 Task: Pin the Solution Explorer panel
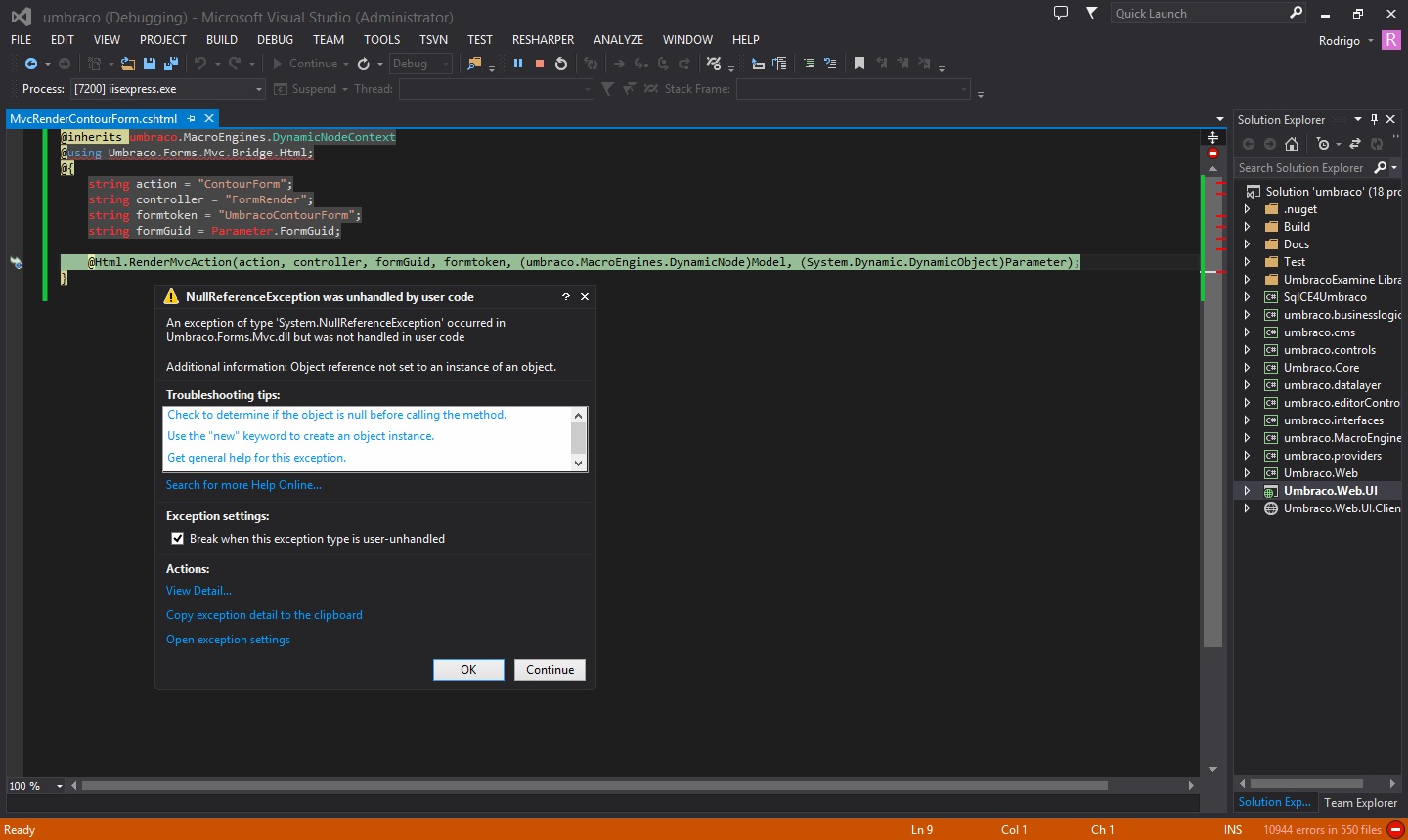1374,119
